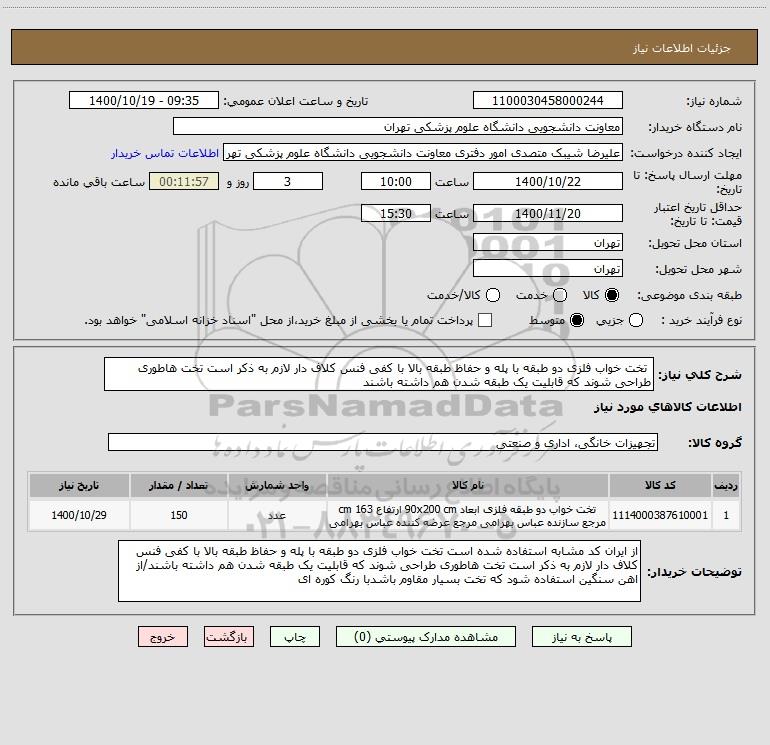Choose the متوسط purchase type radio
This screenshot has width=770, height=745.
click(x=577, y=320)
